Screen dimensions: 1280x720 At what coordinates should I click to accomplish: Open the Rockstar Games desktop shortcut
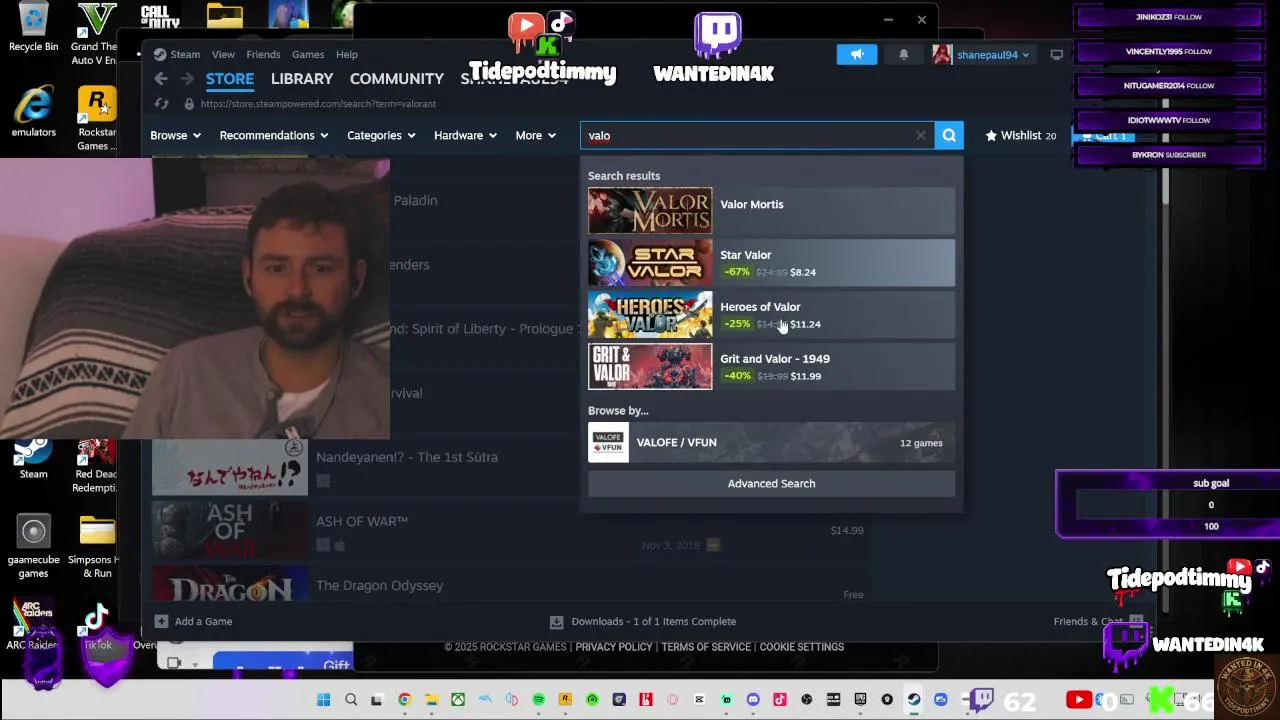tap(97, 119)
